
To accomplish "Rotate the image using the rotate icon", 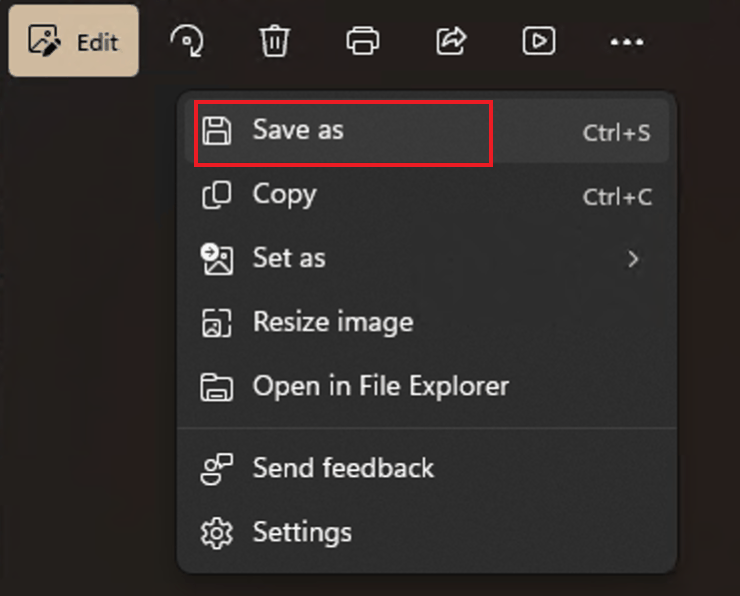I will [186, 41].
